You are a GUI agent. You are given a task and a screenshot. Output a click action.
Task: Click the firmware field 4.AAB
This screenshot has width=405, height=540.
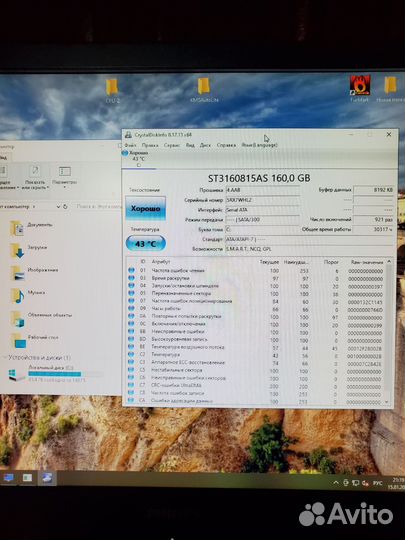(x=262, y=190)
